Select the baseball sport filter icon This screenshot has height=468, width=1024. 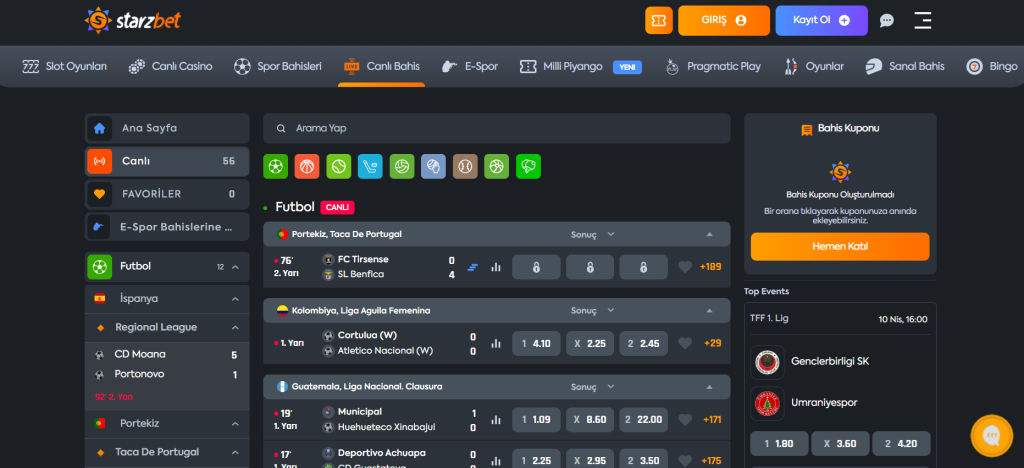tap(465, 166)
